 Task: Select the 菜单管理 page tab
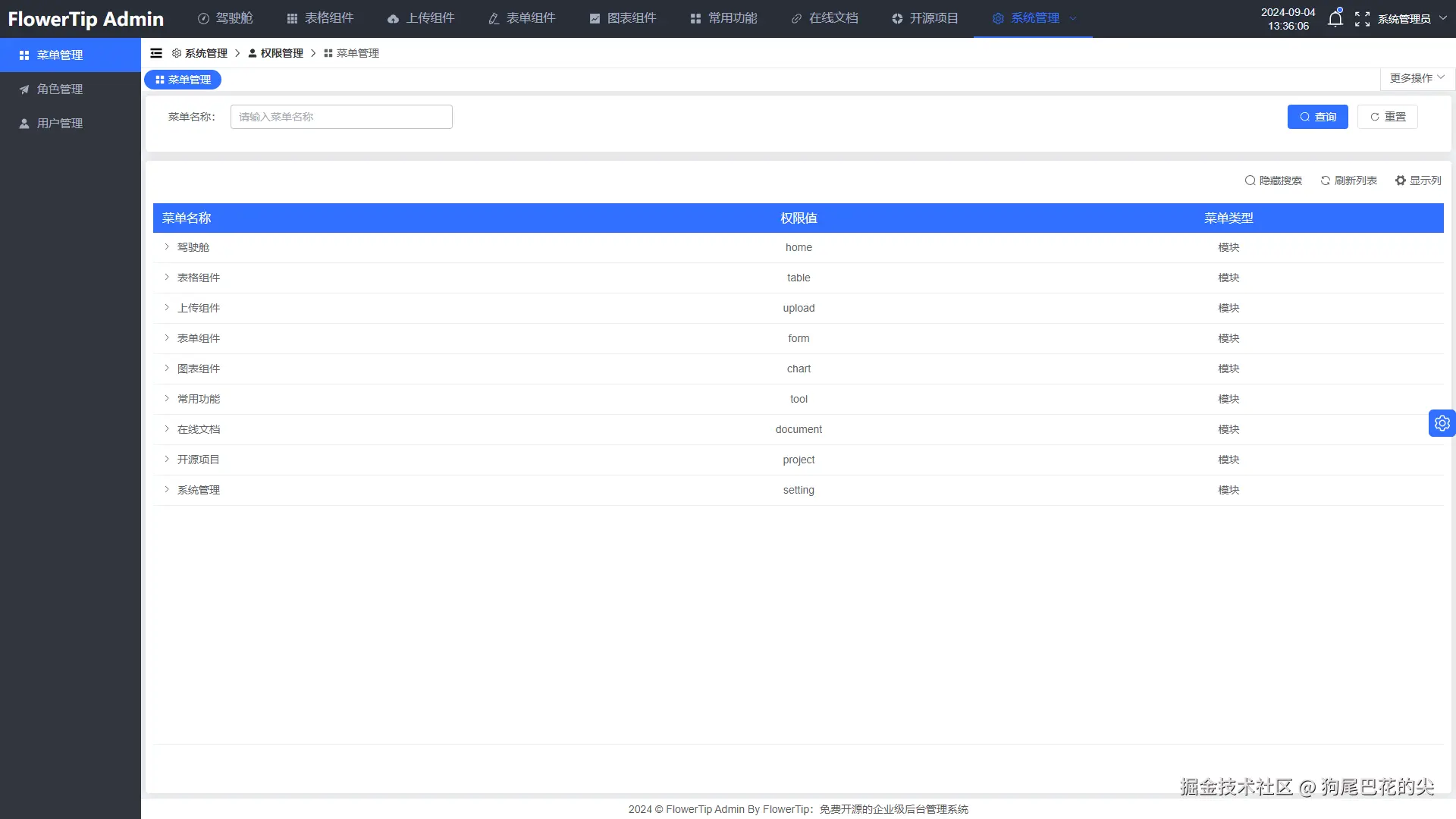(x=183, y=80)
